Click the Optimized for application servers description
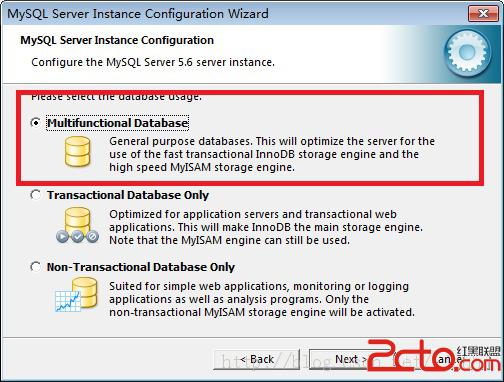 tap(266, 227)
